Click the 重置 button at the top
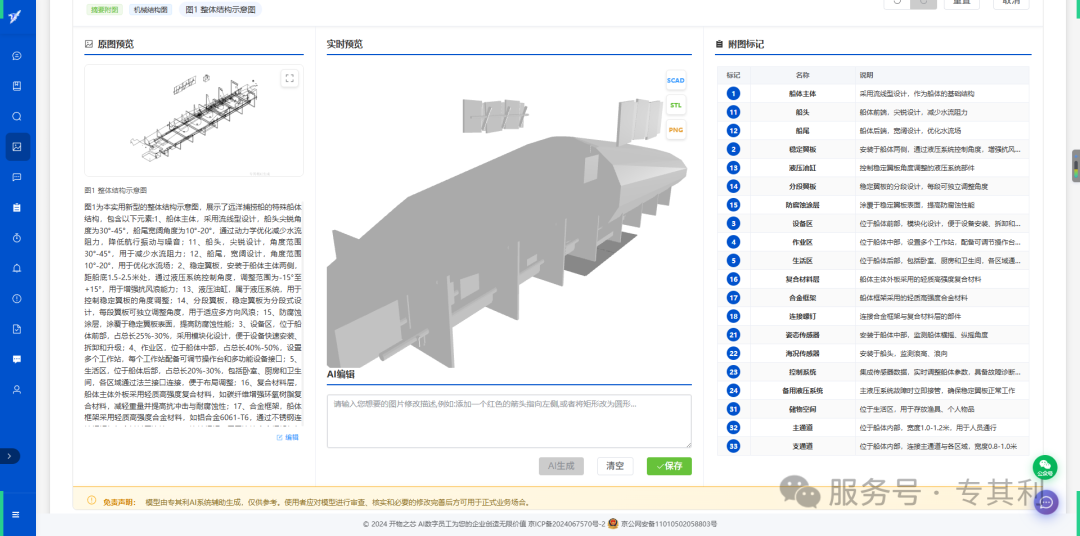This screenshot has height=536, width=1080. pos(962,3)
